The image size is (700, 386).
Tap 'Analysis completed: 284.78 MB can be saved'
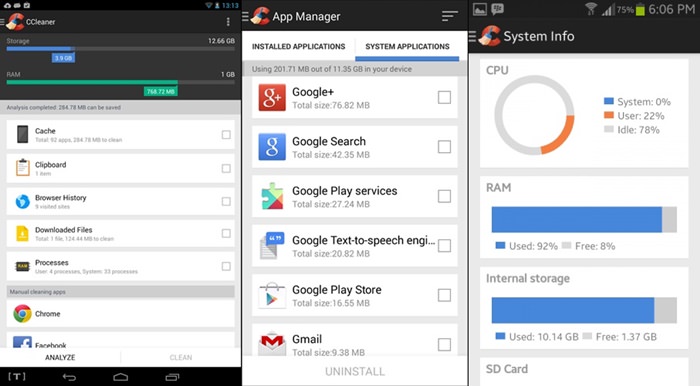tap(63, 108)
